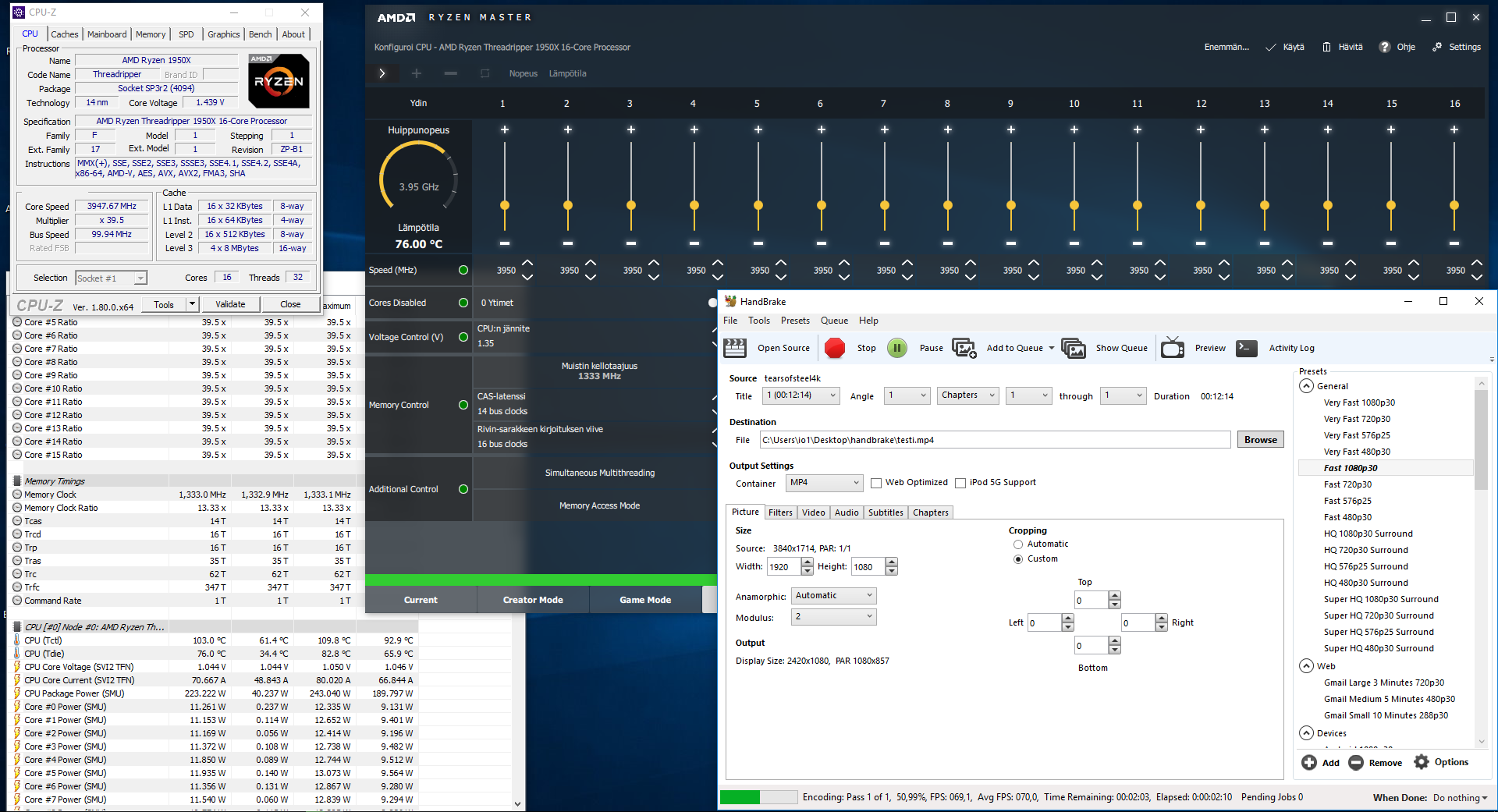Open Ryzen Master Settings gear icon
This screenshot has height=812, width=1498.
click(x=1437, y=47)
